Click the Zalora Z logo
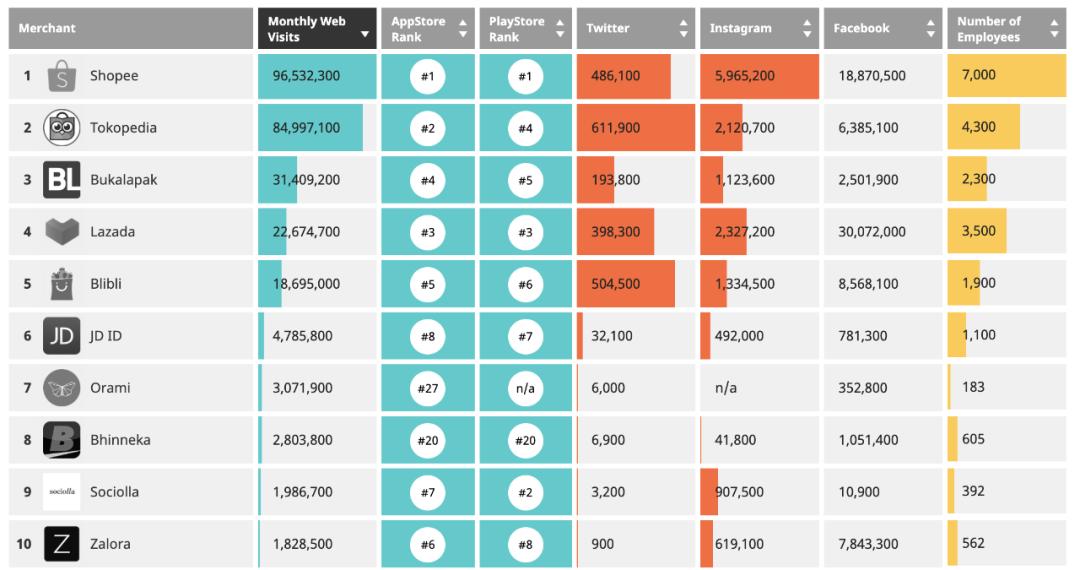Image resolution: width=1080 pixels, height=570 pixels. [61, 543]
